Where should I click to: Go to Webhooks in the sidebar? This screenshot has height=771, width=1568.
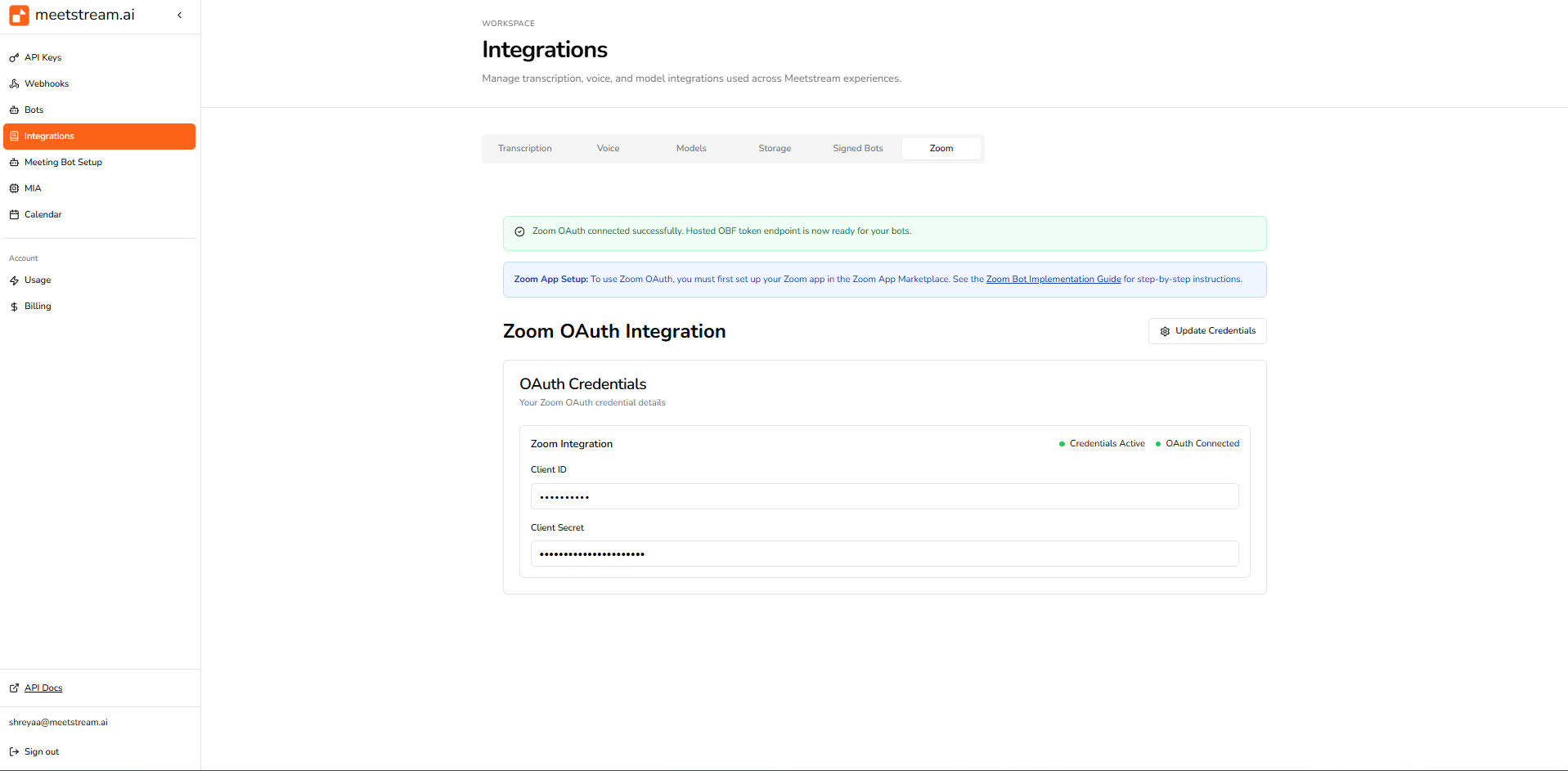click(100, 84)
